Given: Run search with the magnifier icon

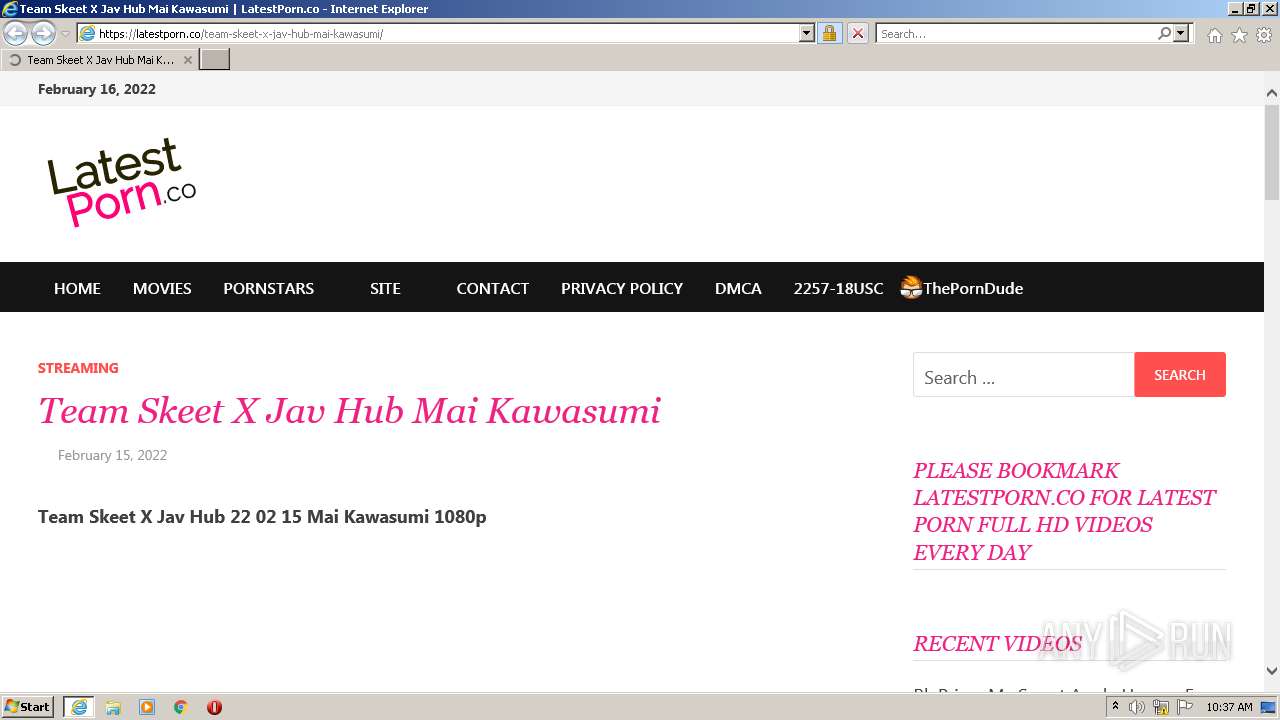Looking at the screenshot, I should (1164, 34).
